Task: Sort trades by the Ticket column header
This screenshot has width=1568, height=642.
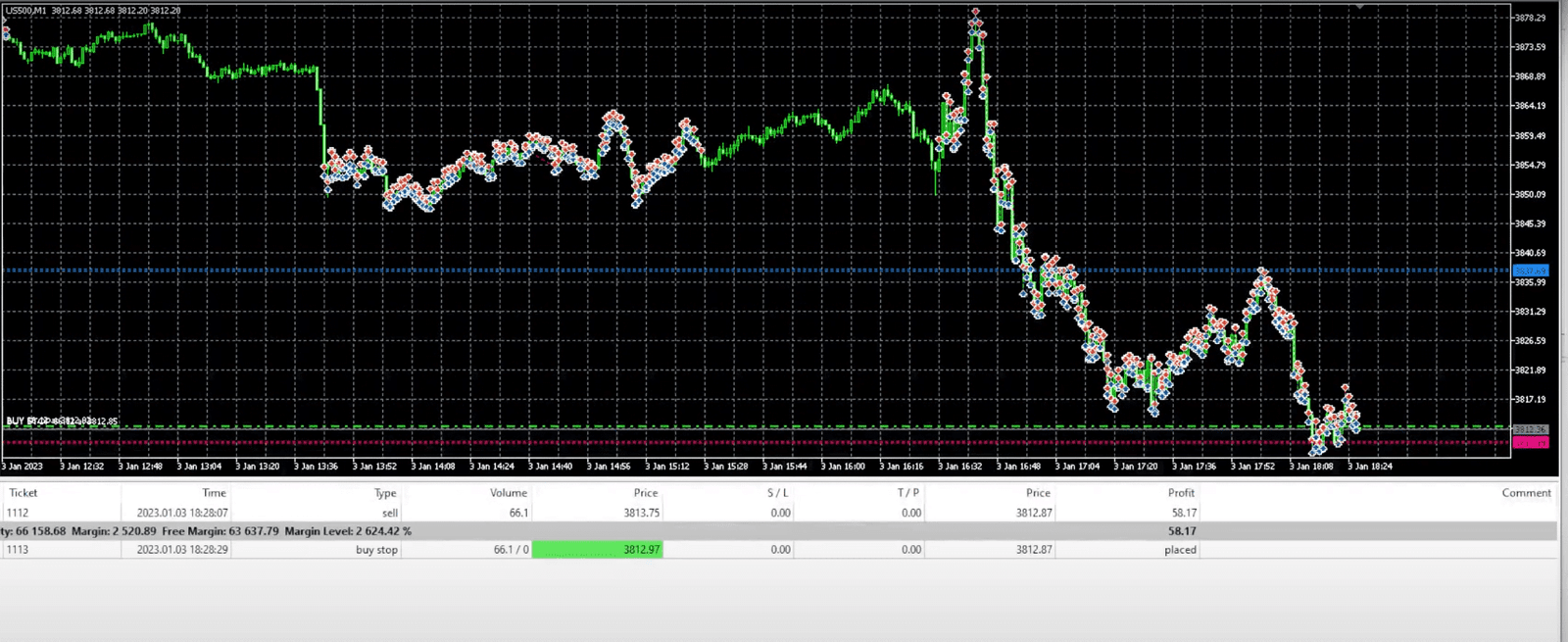Action: (x=24, y=493)
